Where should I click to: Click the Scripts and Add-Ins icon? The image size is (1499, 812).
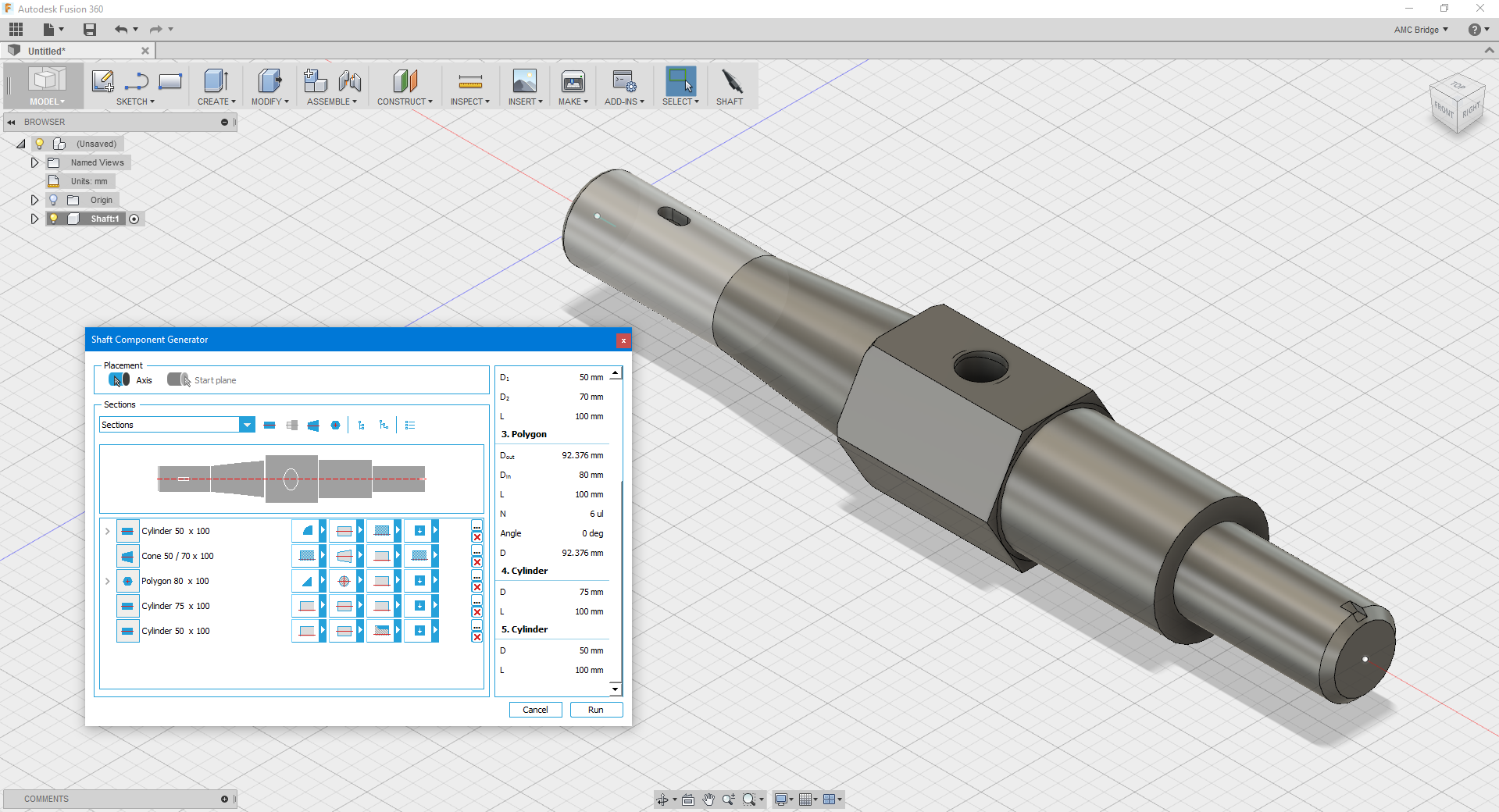point(624,80)
